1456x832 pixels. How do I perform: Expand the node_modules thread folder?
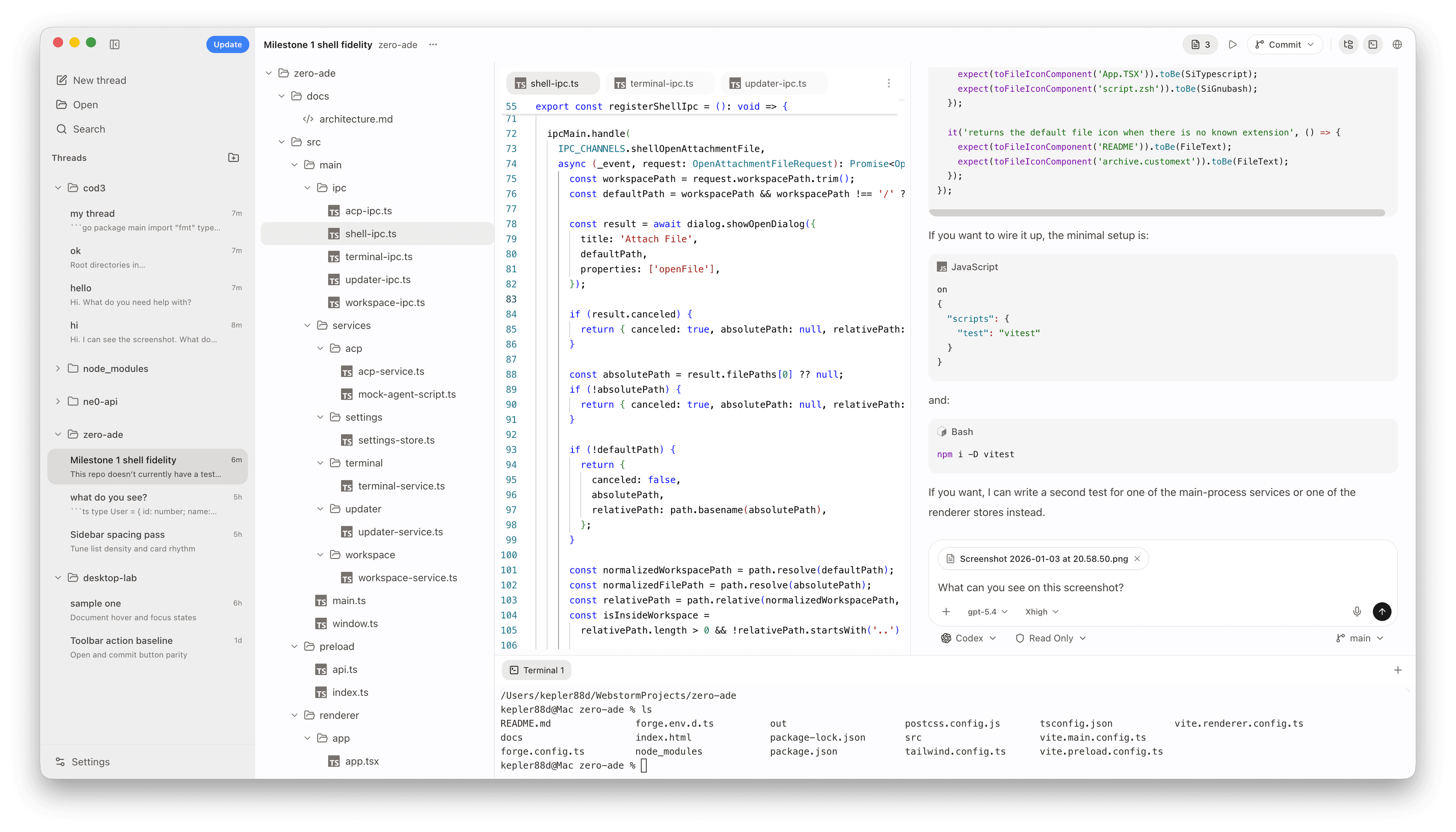pyautogui.click(x=58, y=369)
